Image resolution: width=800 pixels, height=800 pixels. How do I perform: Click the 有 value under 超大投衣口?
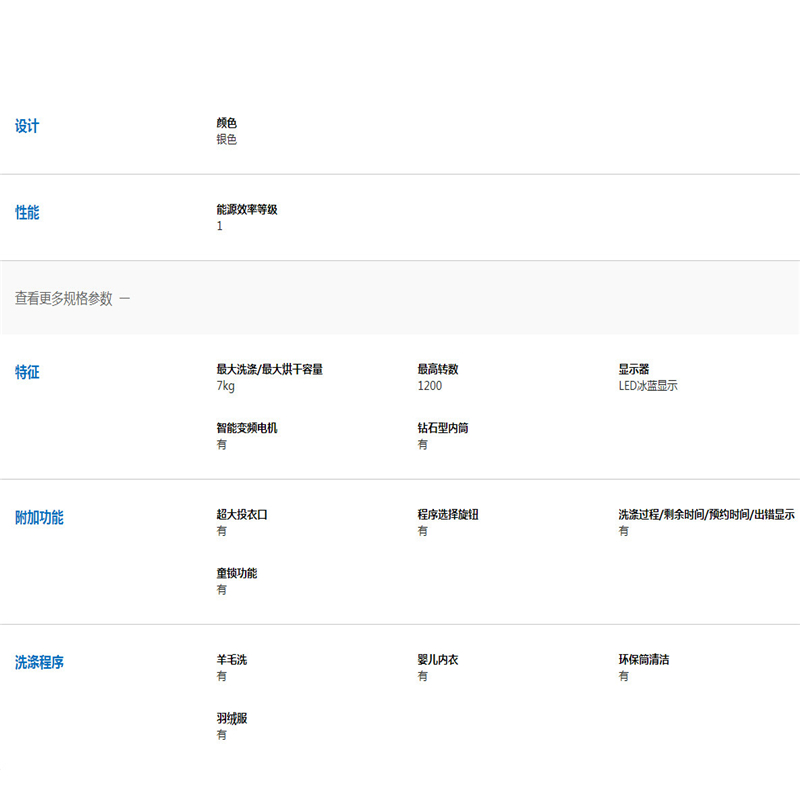click(x=221, y=531)
